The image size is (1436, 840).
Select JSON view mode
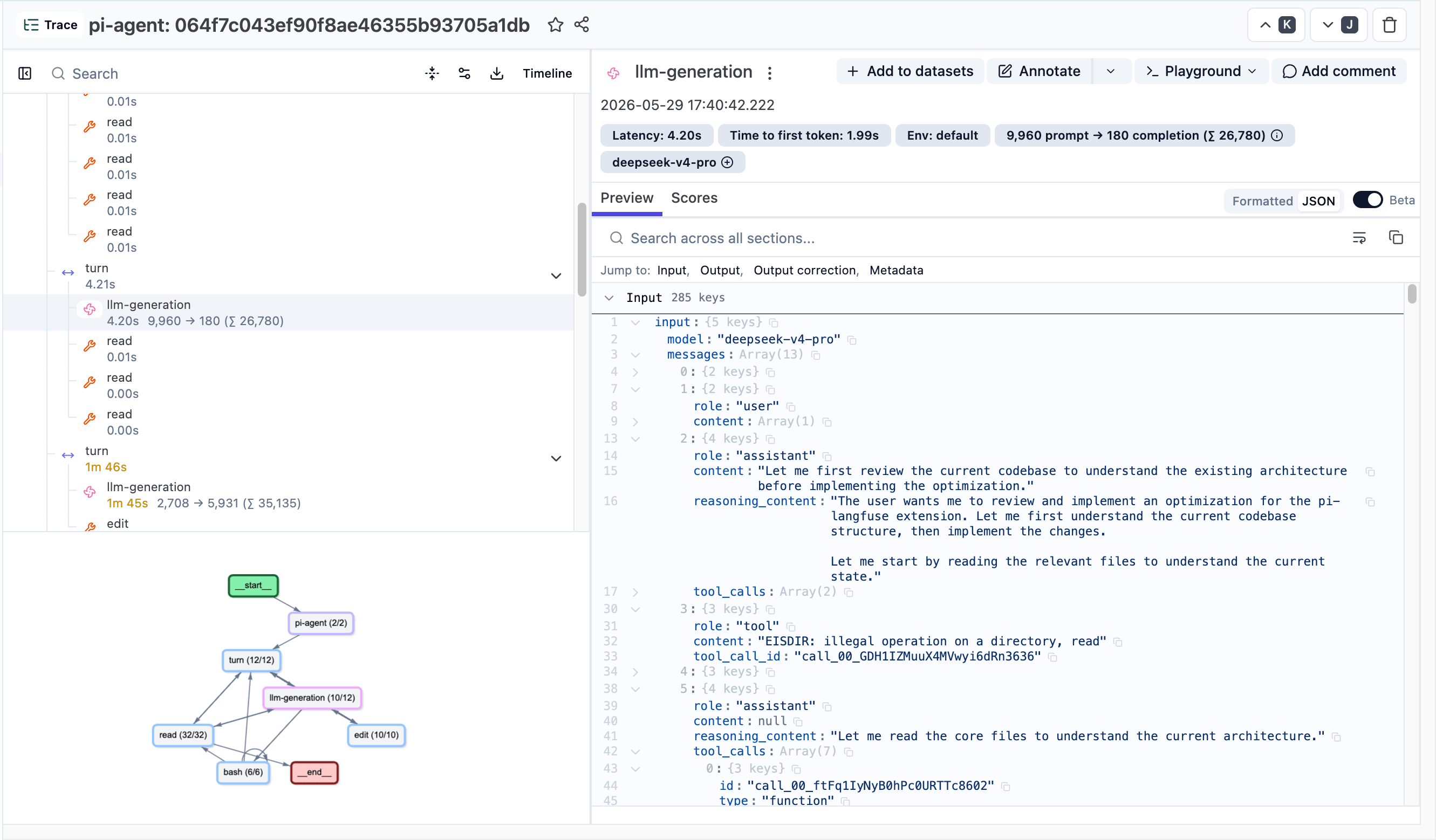(1318, 201)
